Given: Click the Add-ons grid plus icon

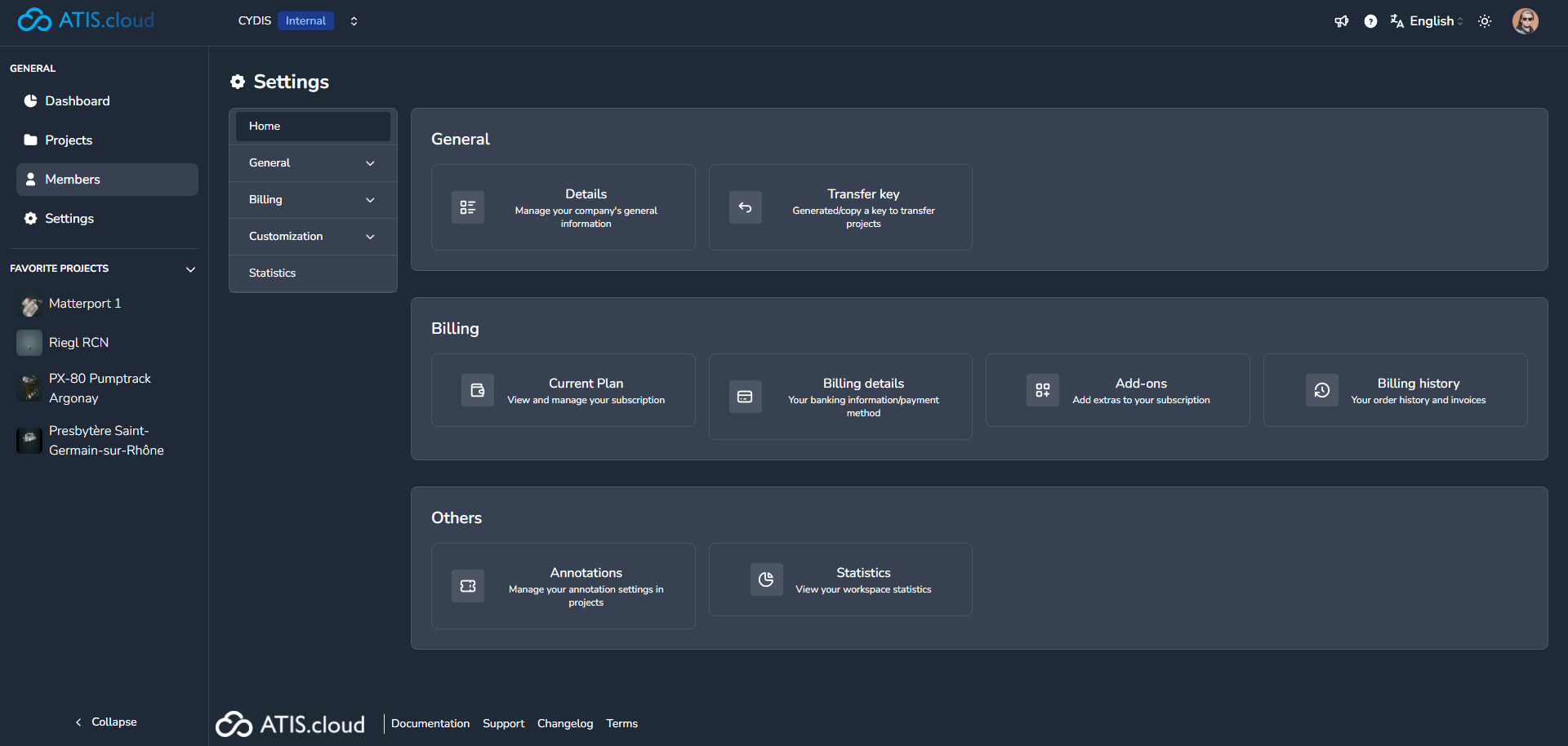Looking at the screenshot, I should coord(1043,390).
